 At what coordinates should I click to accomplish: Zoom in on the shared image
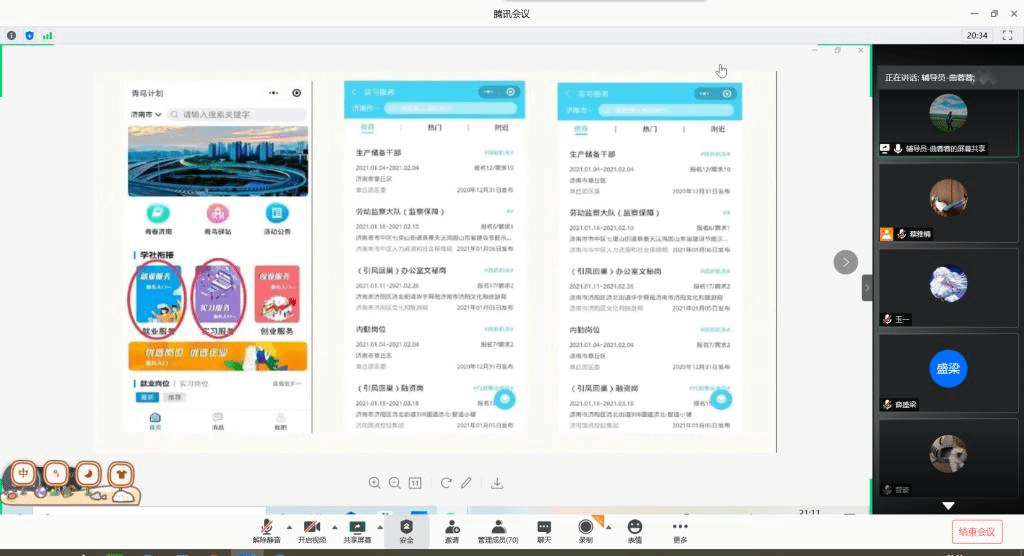point(374,483)
